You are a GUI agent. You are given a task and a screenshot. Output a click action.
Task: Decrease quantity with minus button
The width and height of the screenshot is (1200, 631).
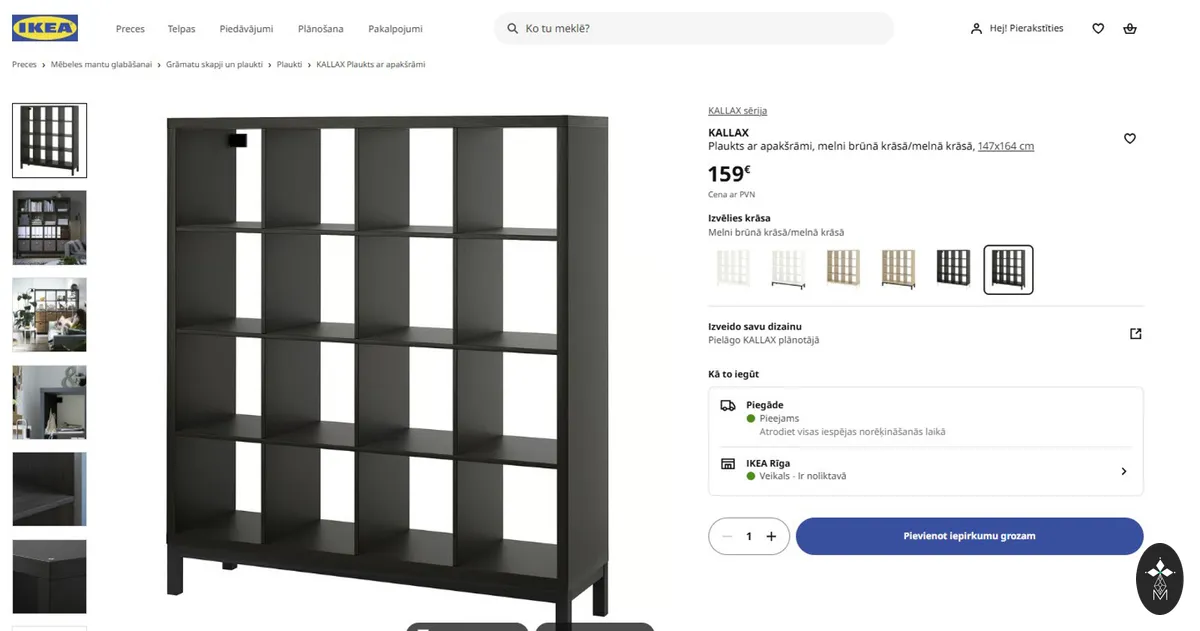(x=727, y=536)
